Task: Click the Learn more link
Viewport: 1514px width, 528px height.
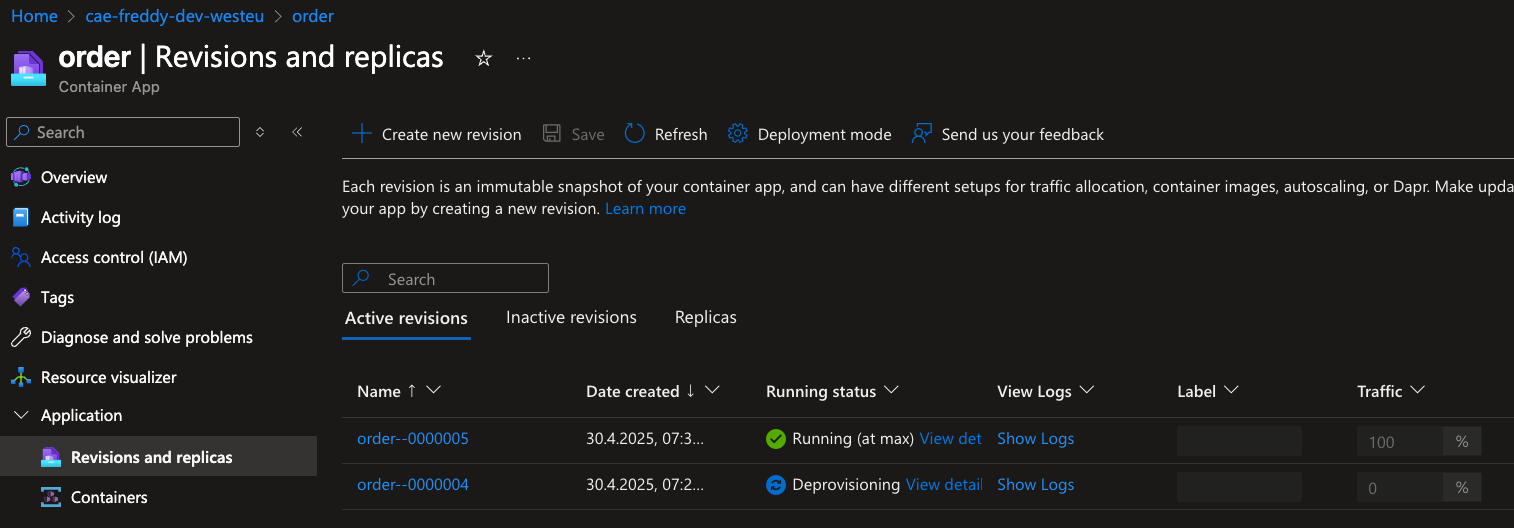Action: point(645,209)
